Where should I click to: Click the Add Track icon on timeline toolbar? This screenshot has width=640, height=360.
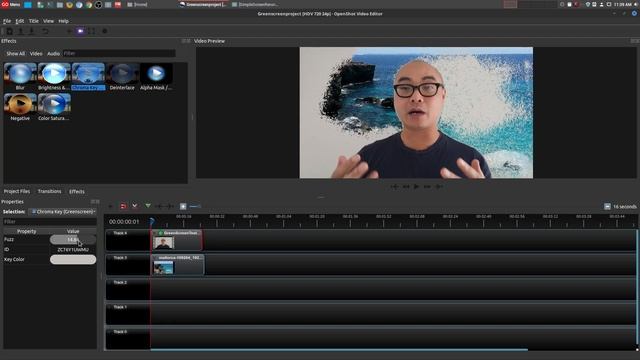coord(111,206)
